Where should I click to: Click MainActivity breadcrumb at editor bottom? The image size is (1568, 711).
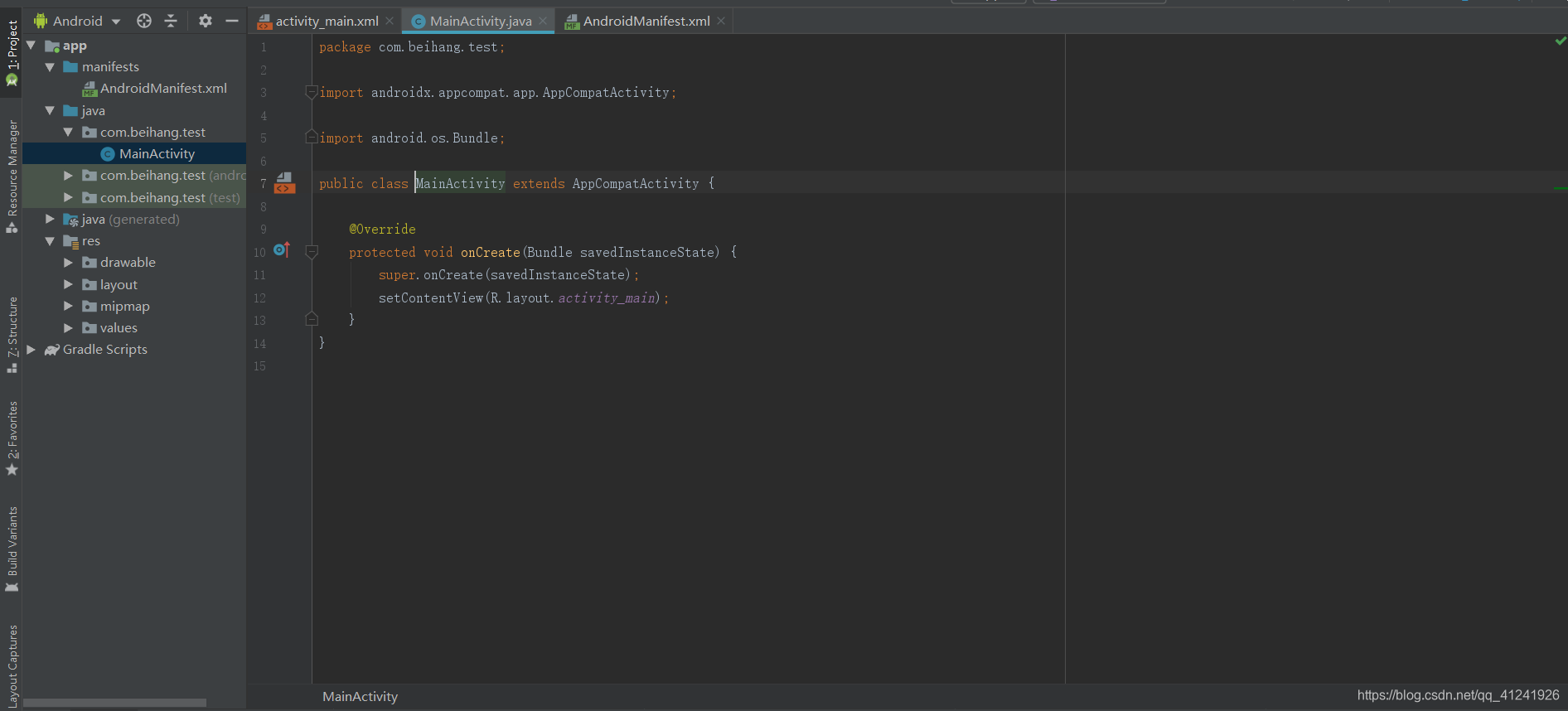tap(360, 697)
